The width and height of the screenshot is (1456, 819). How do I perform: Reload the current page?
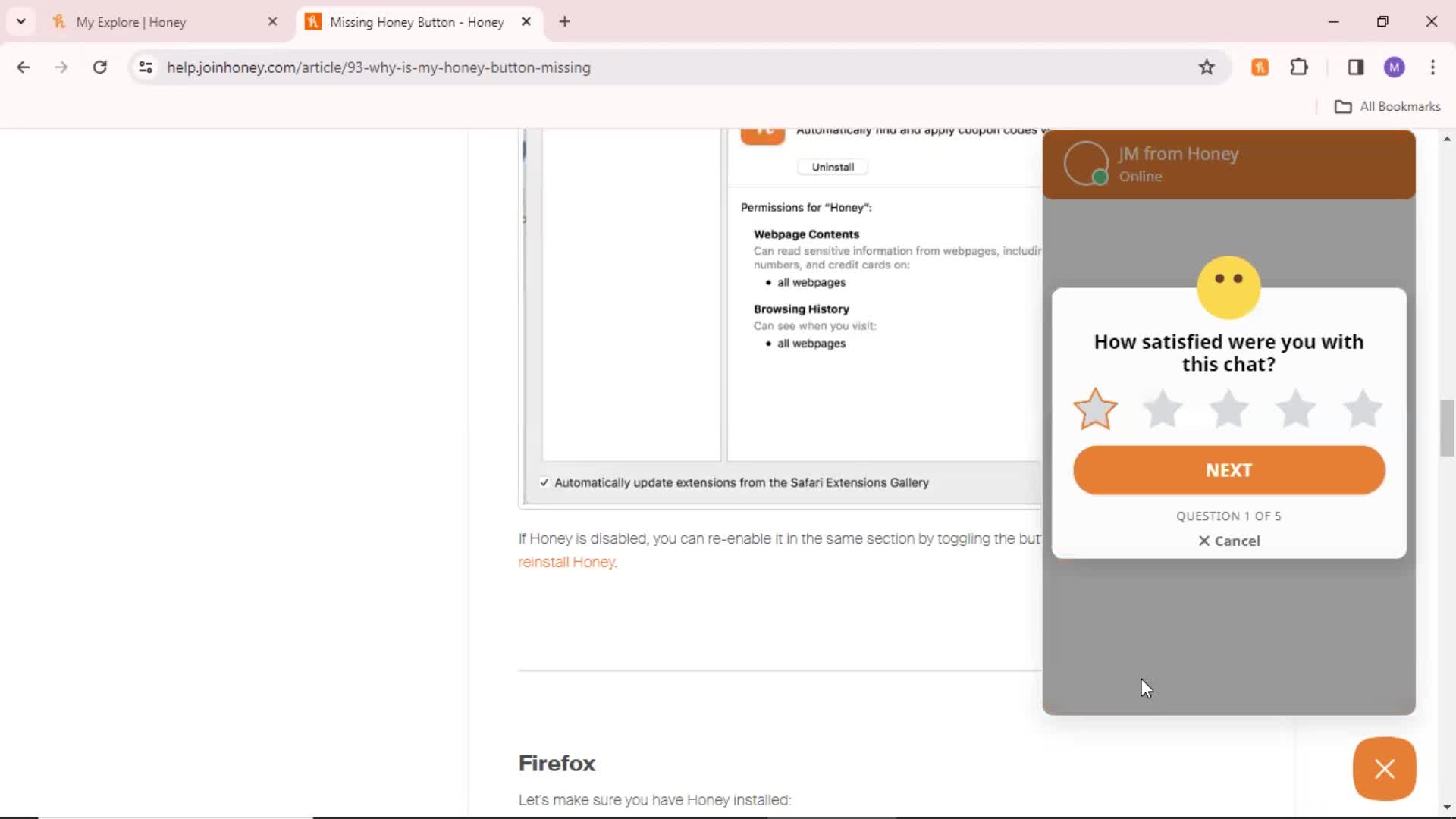pyautogui.click(x=99, y=67)
